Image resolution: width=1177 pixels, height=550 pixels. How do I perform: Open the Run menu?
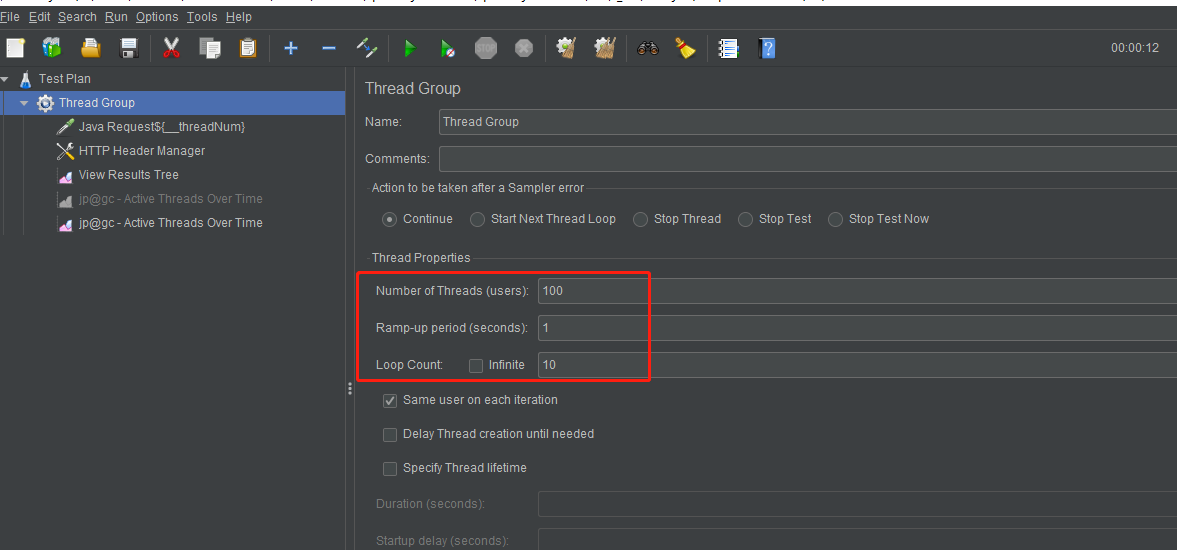click(x=116, y=17)
